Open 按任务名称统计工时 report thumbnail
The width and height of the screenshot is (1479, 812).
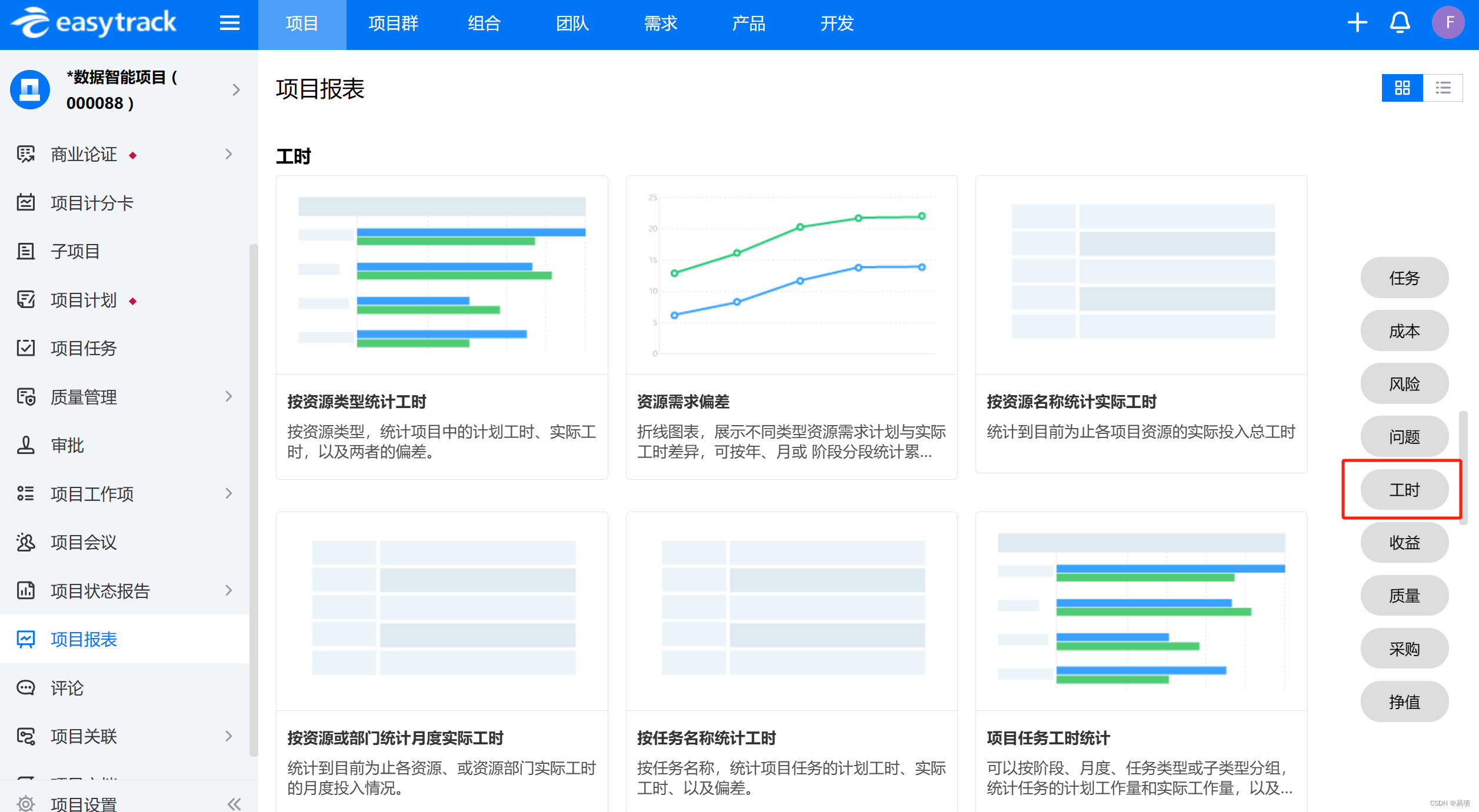tap(792, 611)
